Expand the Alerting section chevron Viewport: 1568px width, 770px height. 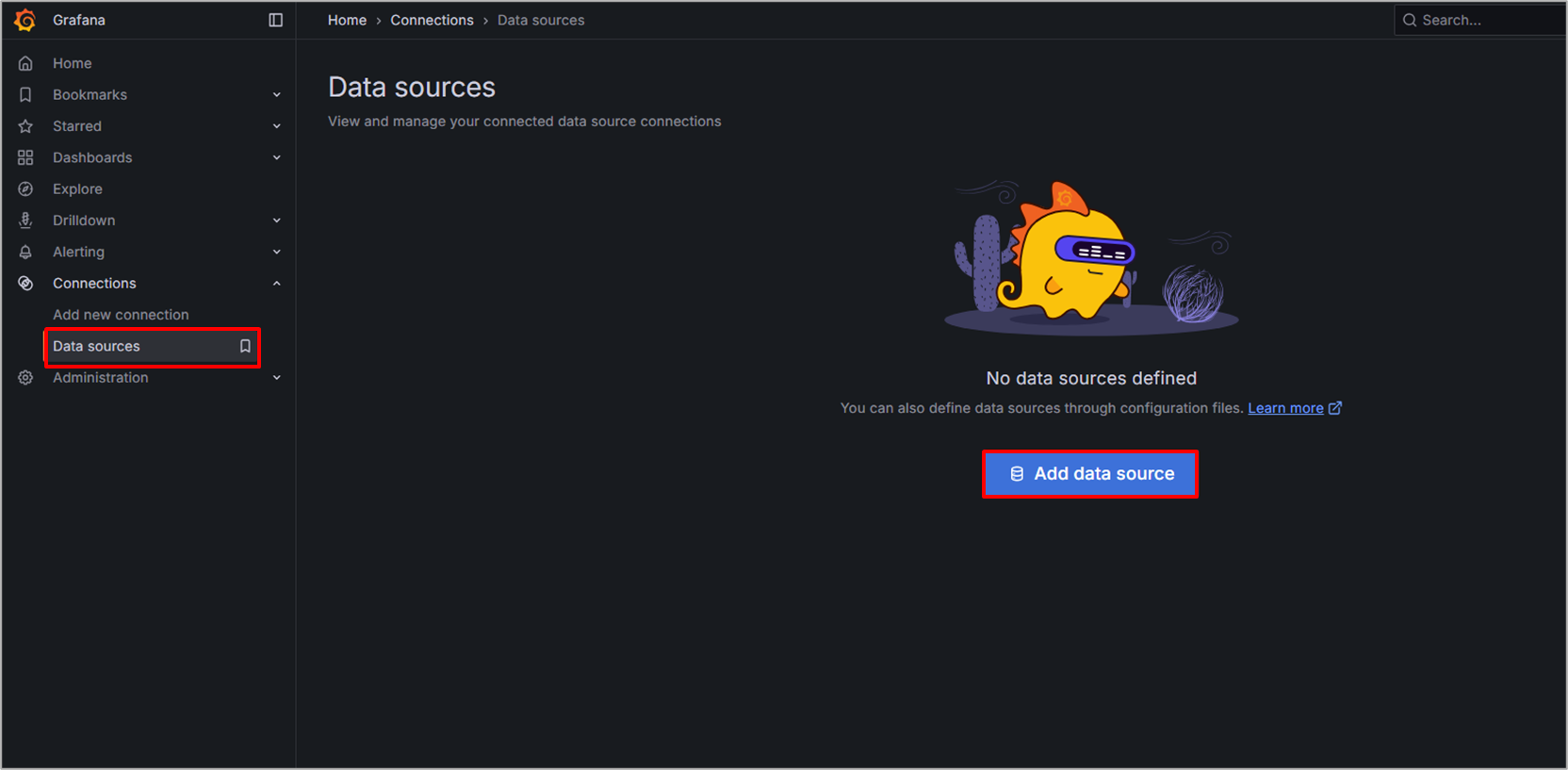coord(276,252)
